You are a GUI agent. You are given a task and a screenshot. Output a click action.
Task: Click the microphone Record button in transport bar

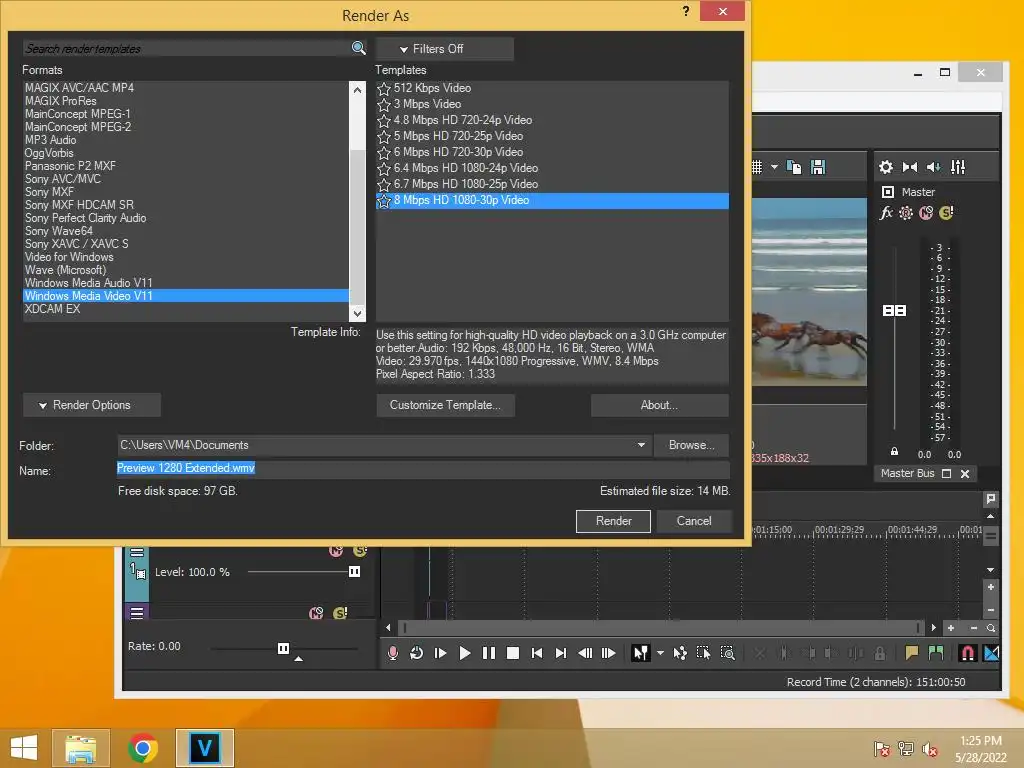click(x=392, y=653)
